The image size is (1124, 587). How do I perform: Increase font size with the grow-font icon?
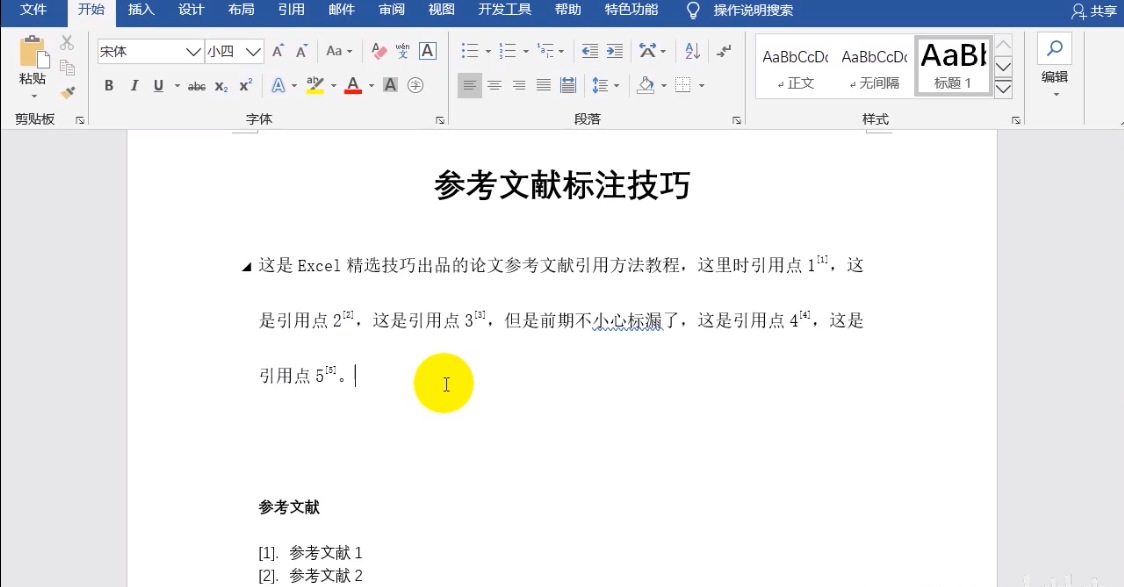[x=278, y=51]
